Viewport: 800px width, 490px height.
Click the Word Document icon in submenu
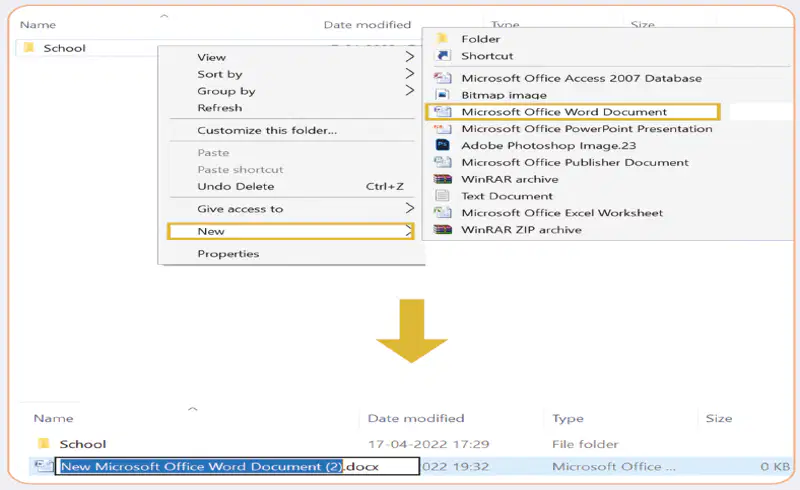(442, 112)
